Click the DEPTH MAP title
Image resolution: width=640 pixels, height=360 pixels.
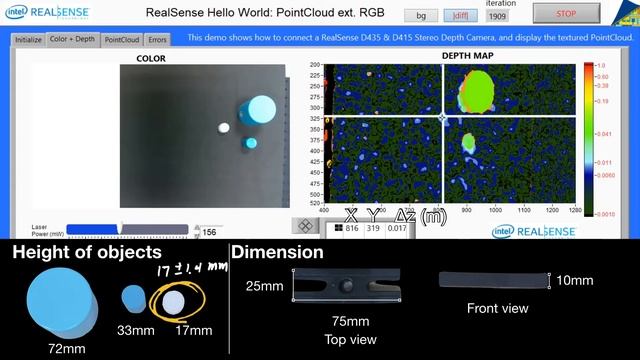click(467, 56)
